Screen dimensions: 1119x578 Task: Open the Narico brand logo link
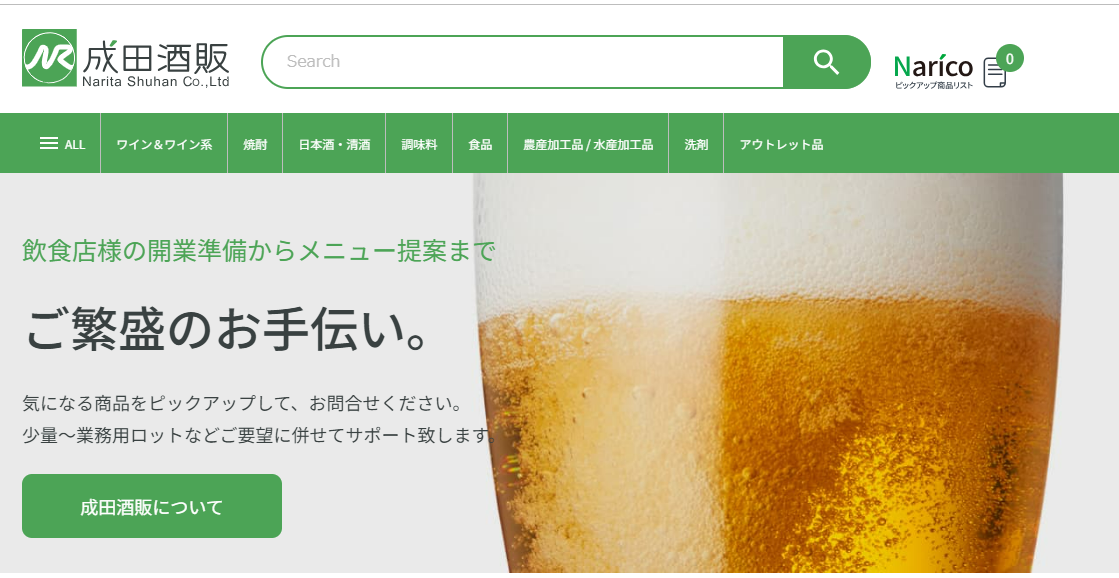(933, 67)
